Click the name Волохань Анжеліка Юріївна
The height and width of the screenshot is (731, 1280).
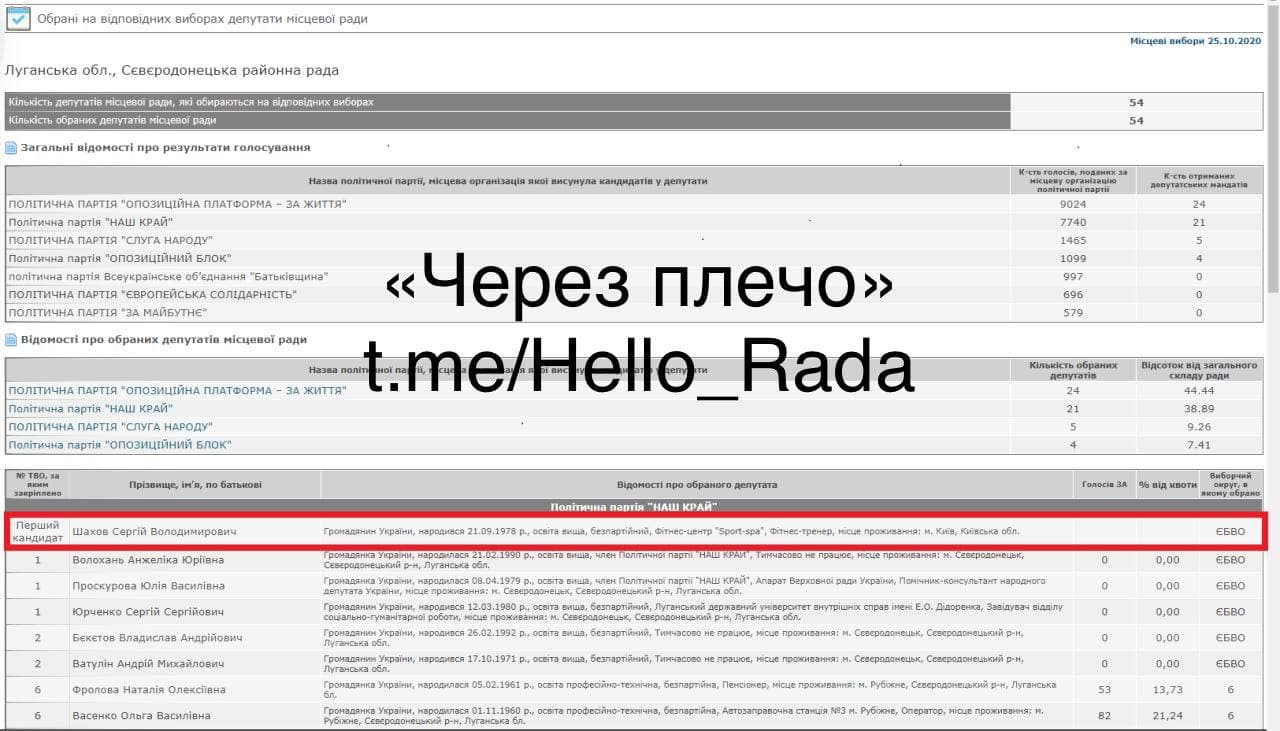(x=148, y=560)
